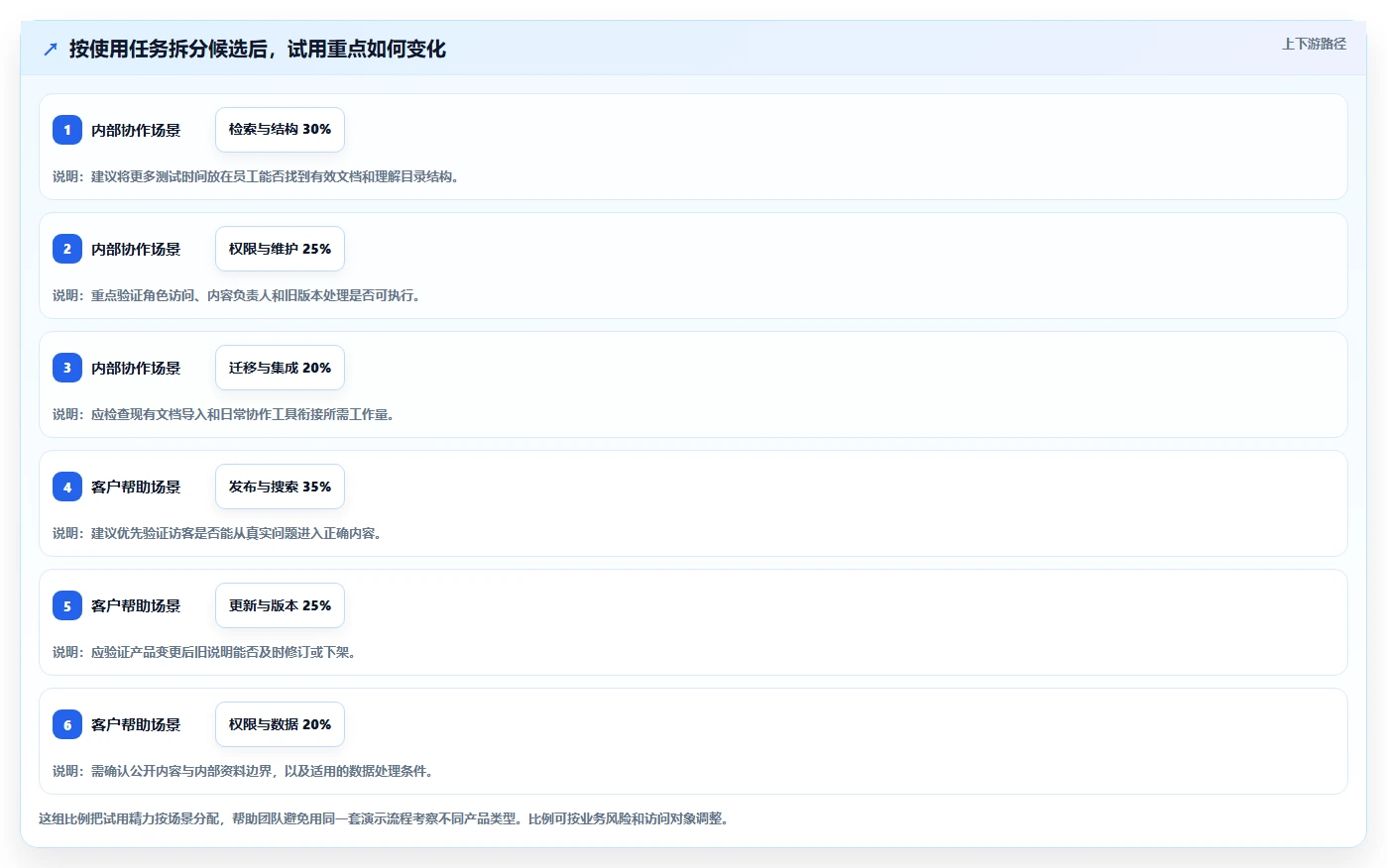Select step number 1 badge

67,130
